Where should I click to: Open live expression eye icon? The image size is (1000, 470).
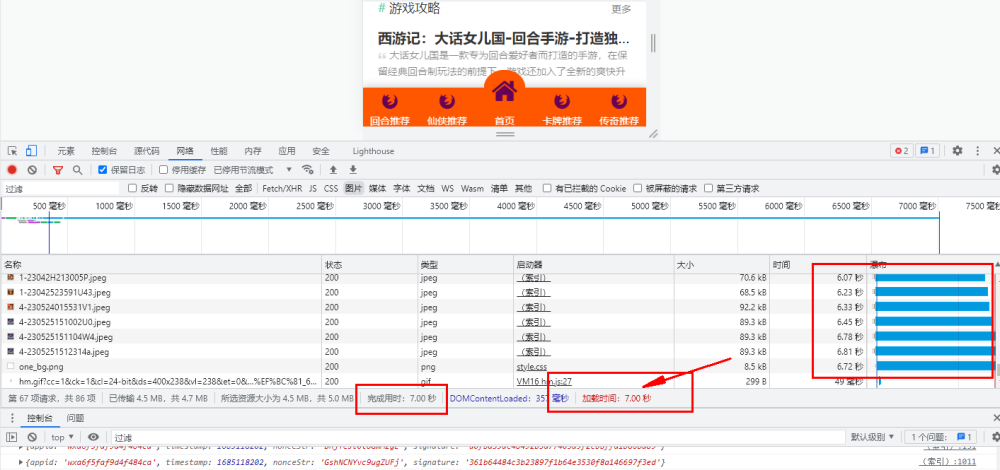93,437
